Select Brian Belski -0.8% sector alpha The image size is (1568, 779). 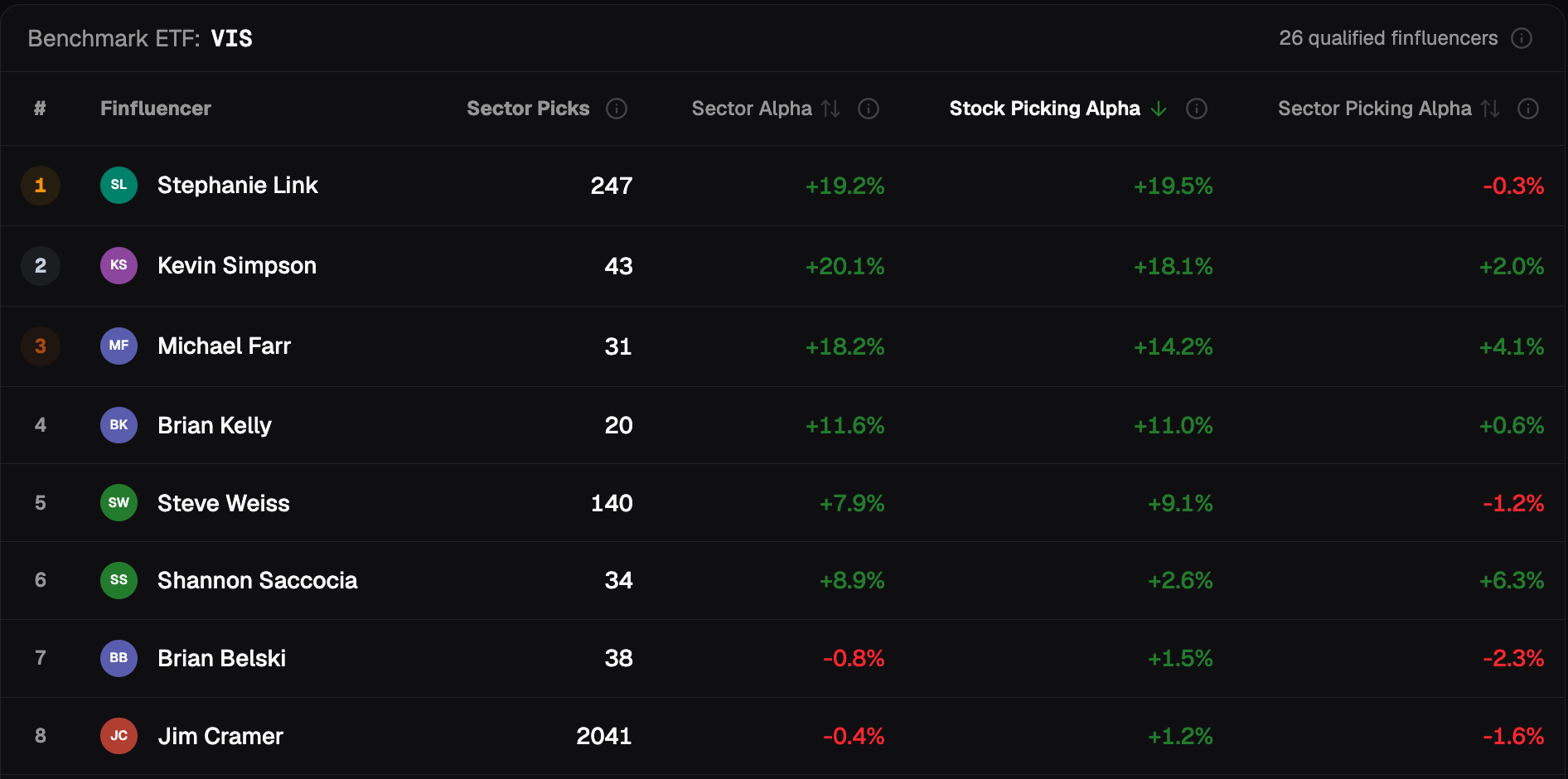coord(854,659)
